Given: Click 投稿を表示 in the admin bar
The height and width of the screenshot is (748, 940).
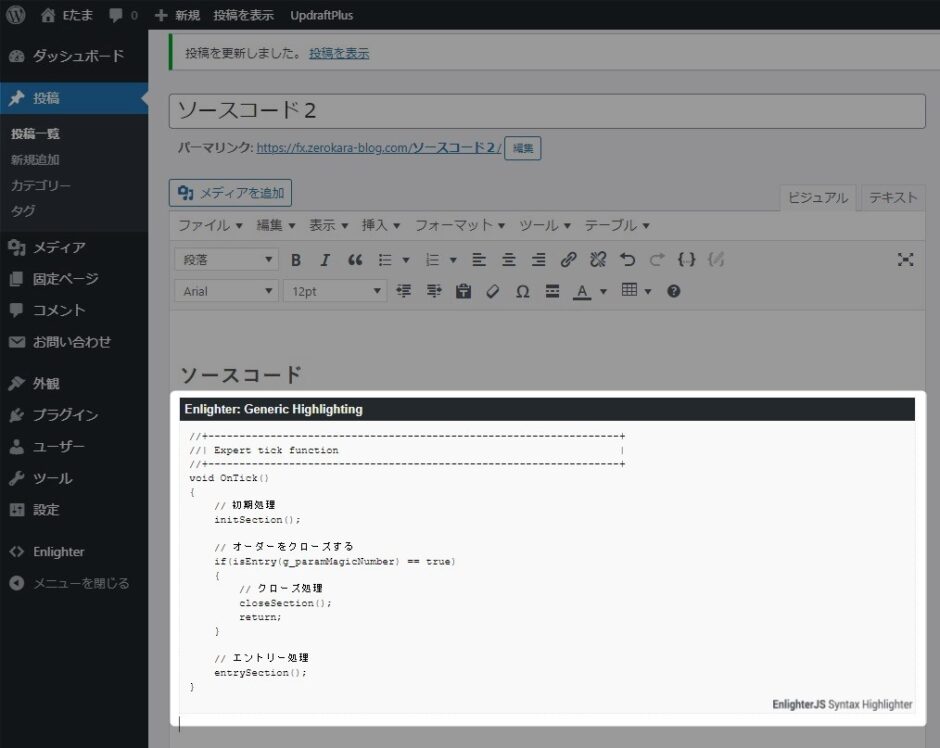Looking at the screenshot, I should 243,15.
